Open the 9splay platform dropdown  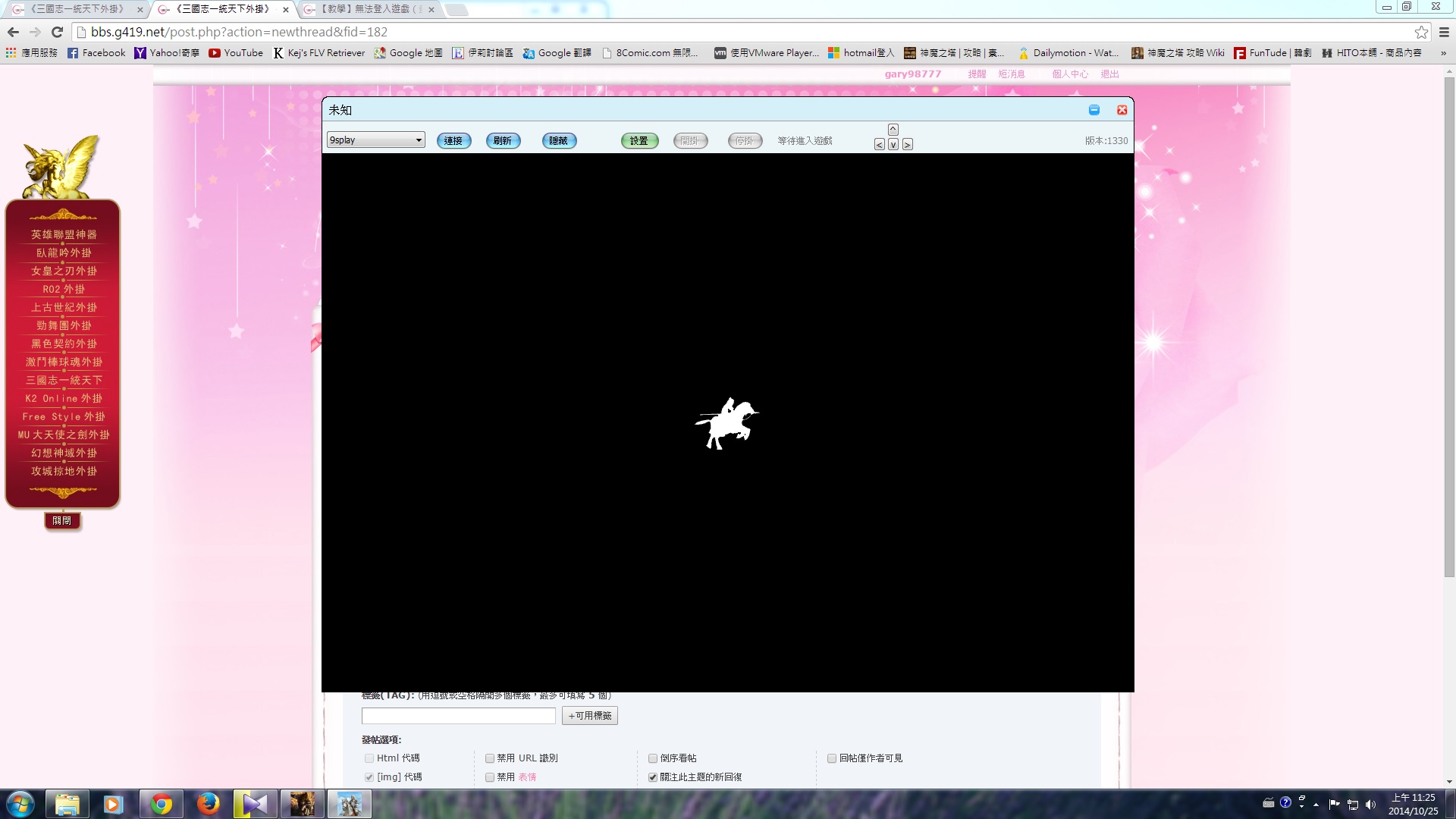pyautogui.click(x=376, y=140)
